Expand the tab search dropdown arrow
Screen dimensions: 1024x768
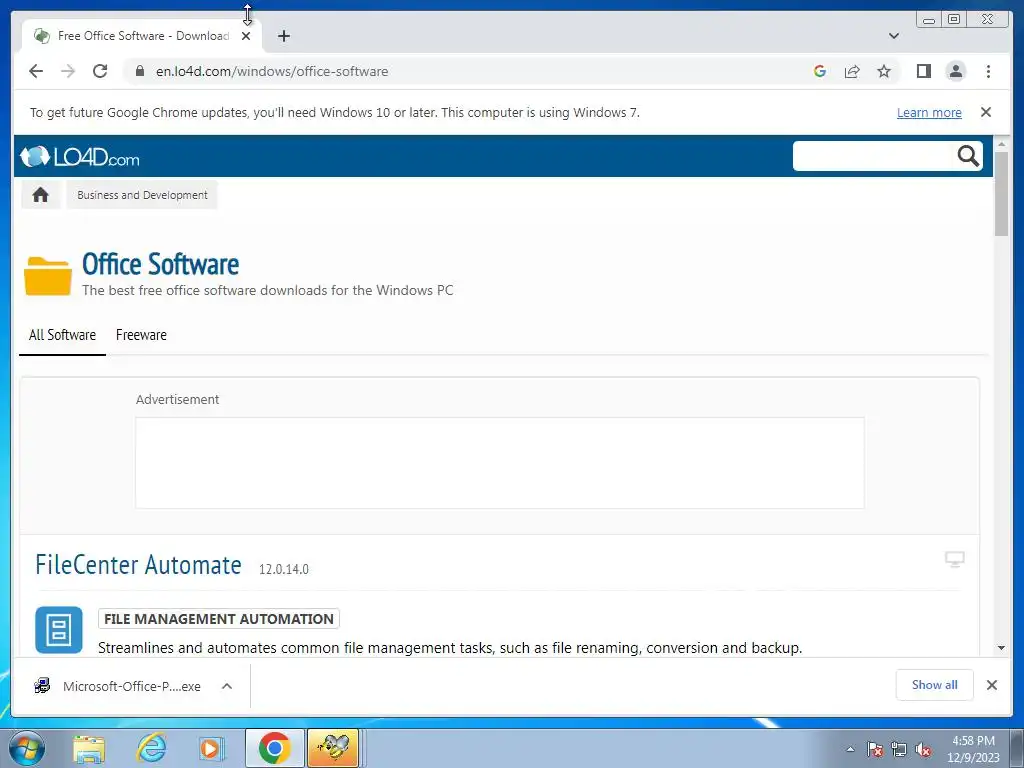coord(893,36)
